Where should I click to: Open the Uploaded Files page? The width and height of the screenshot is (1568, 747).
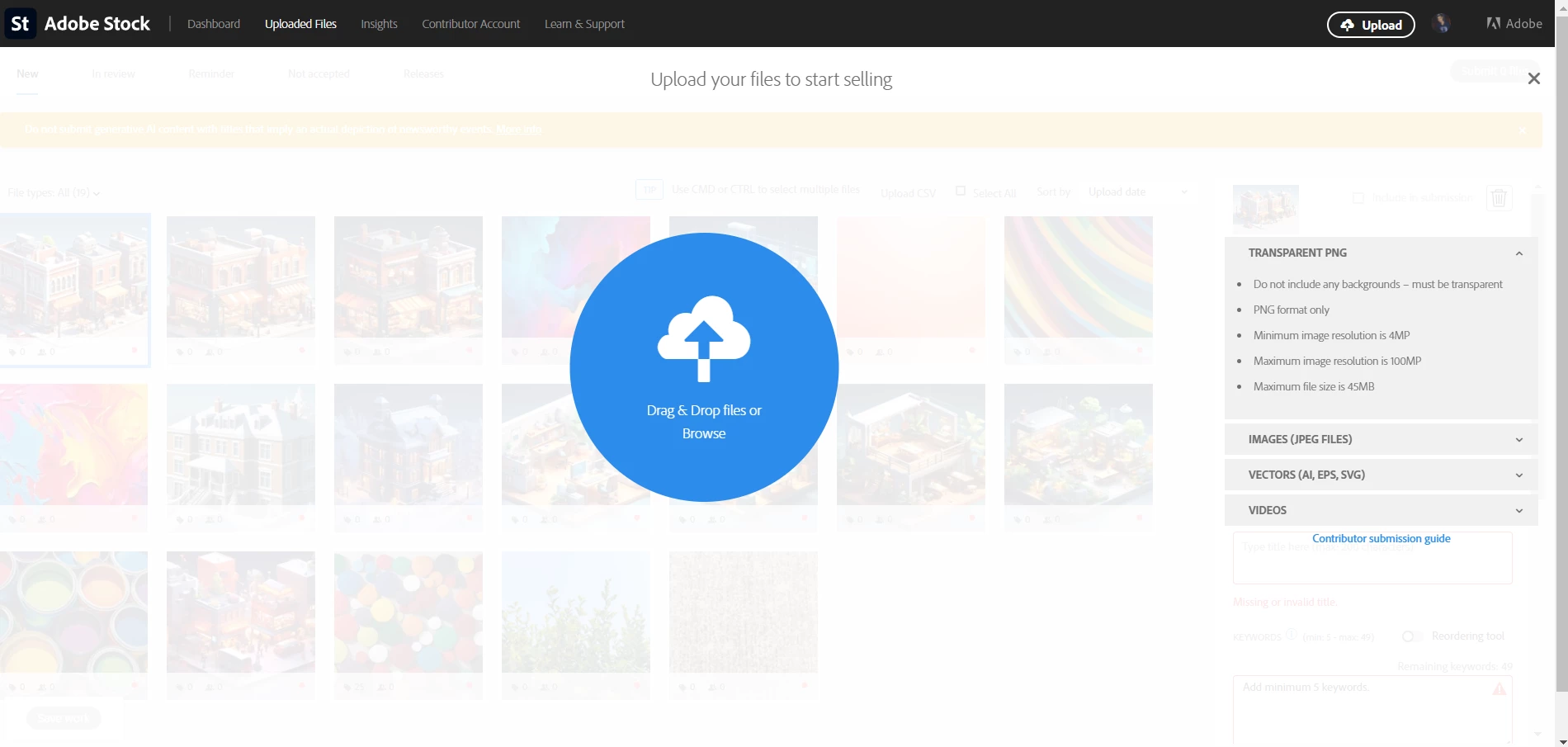300,24
